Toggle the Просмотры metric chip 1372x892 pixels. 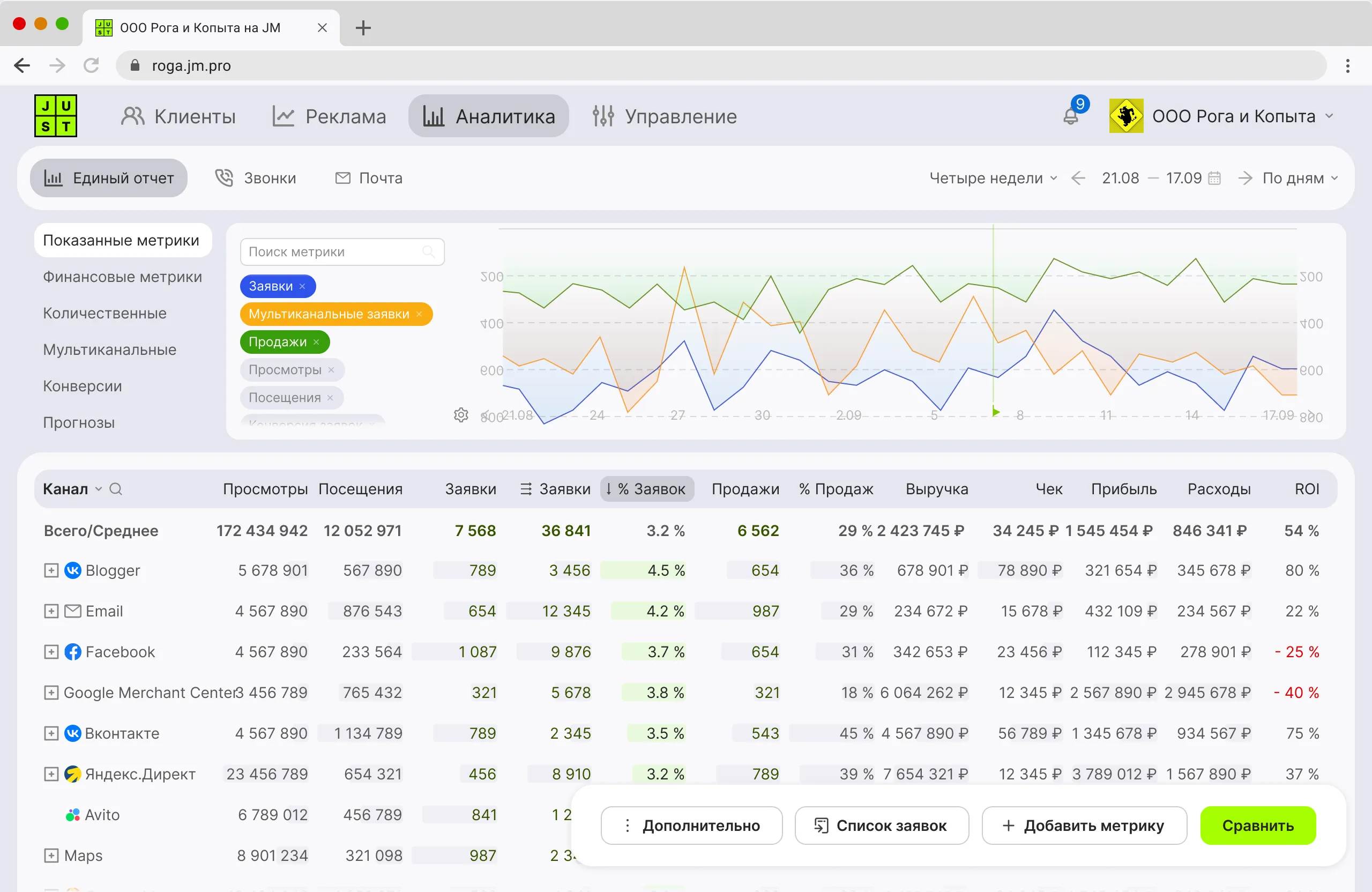(284, 369)
